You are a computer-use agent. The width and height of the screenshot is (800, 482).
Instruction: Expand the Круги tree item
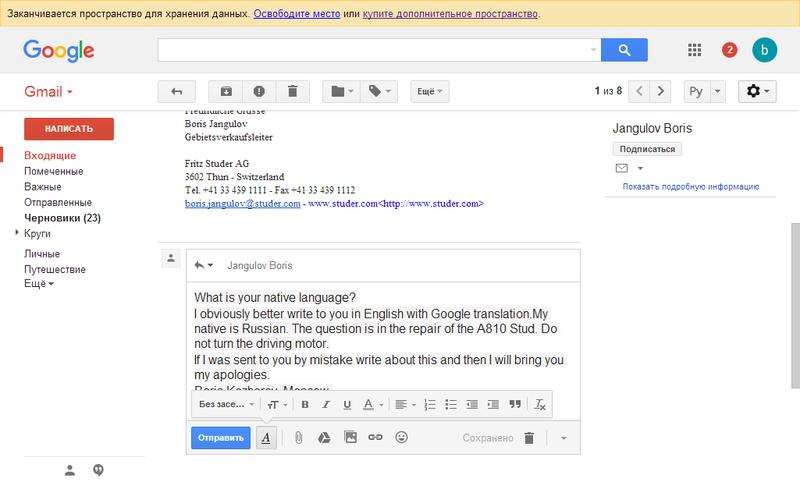coord(17,233)
